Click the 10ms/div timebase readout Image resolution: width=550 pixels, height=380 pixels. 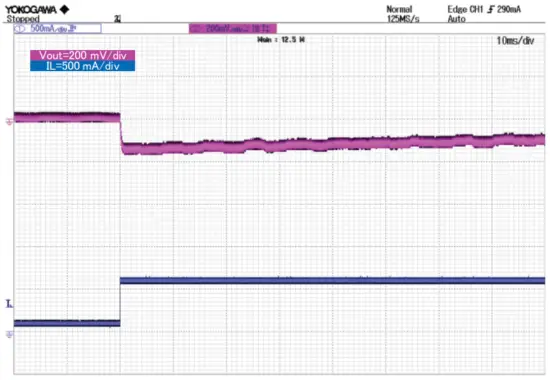click(x=515, y=41)
